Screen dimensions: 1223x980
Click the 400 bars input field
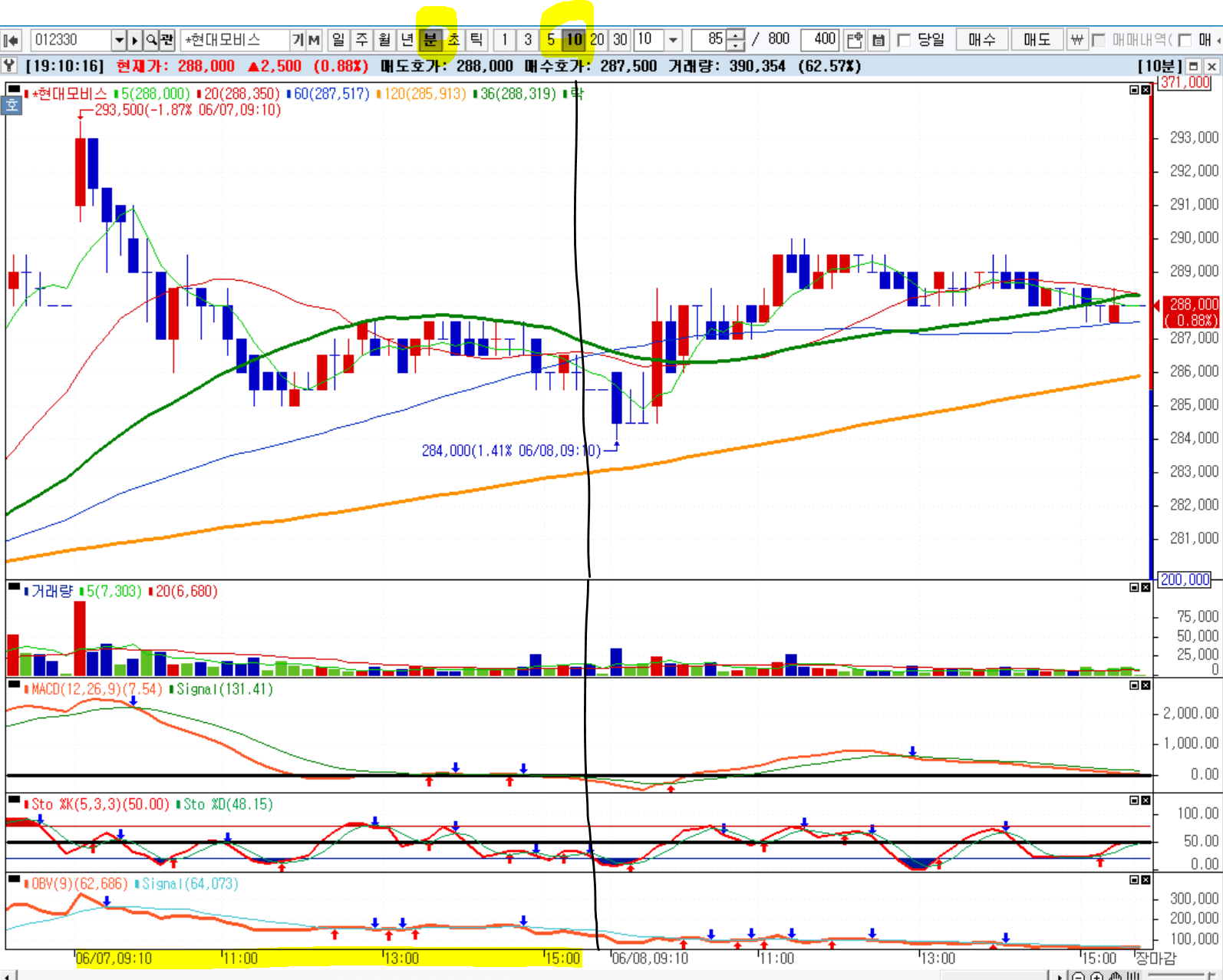tap(819, 40)
